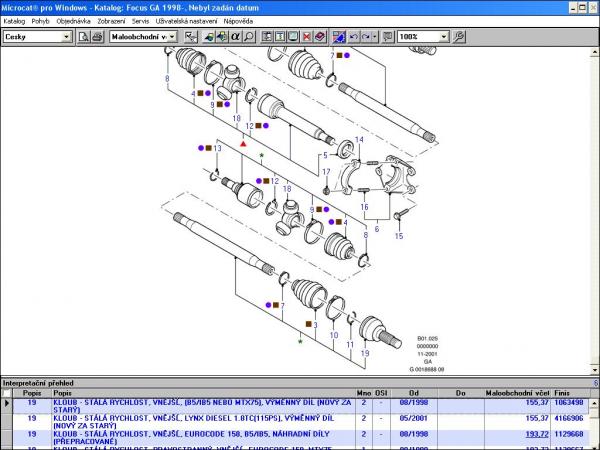Open the Katalog menu
The image size is (600, 450).
pyautogui.click(x=14, y=20)
